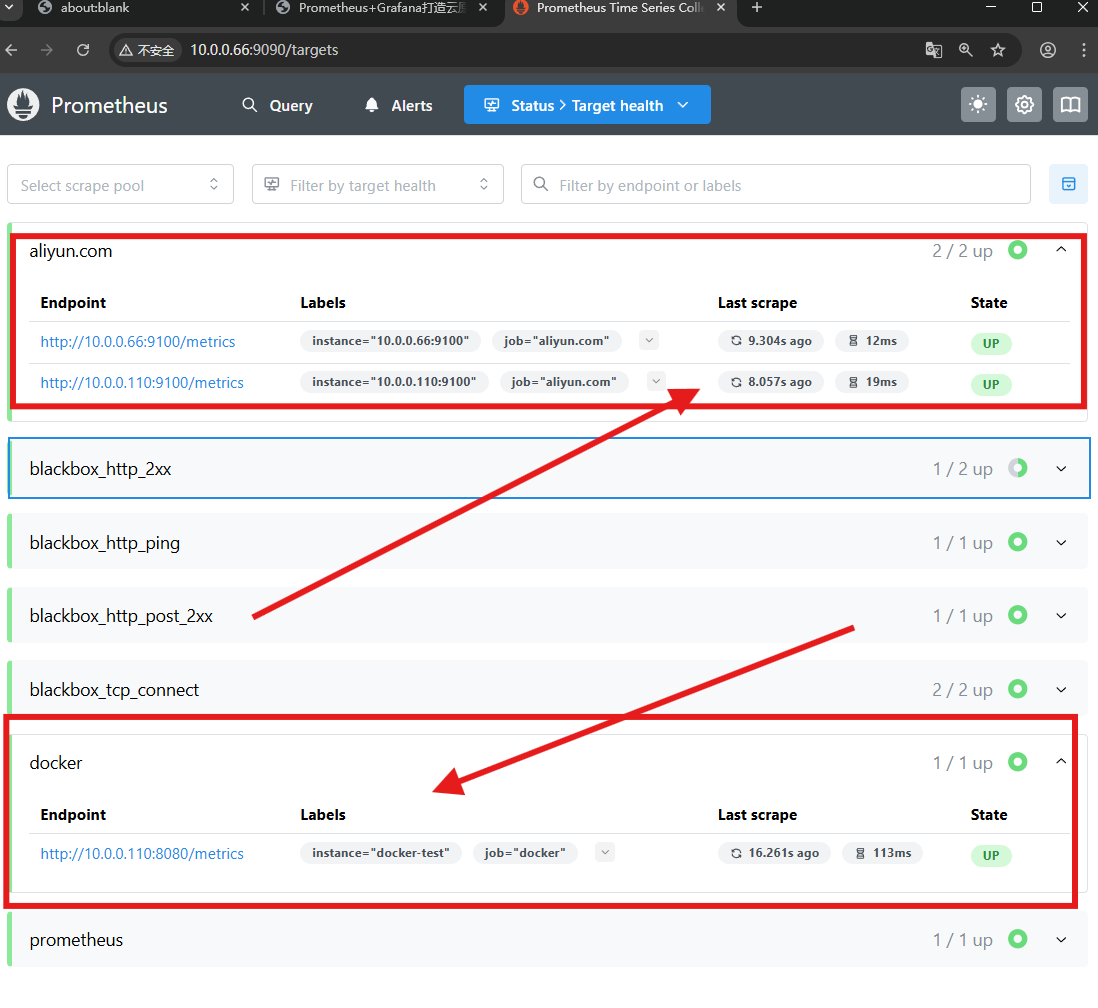The height and width of the screenshot is (1008, 1098).
Task: Open the browser profile icon
Action: pos(1048,50)
